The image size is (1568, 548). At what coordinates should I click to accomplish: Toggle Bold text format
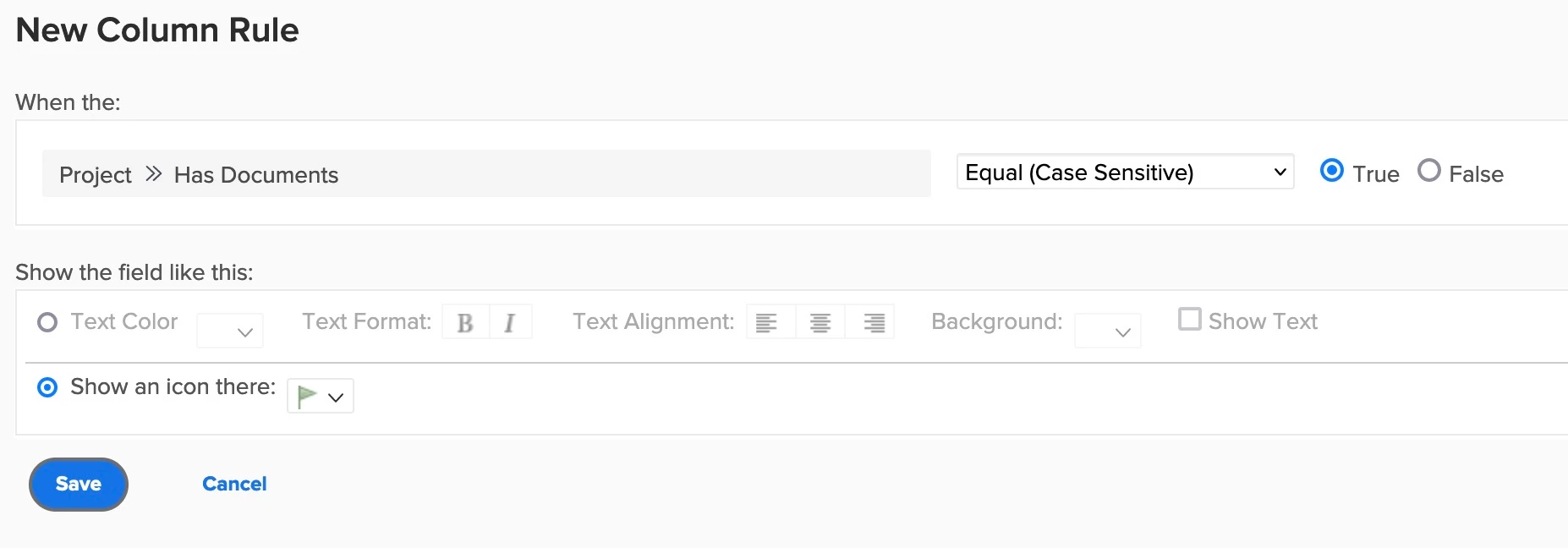465,323
